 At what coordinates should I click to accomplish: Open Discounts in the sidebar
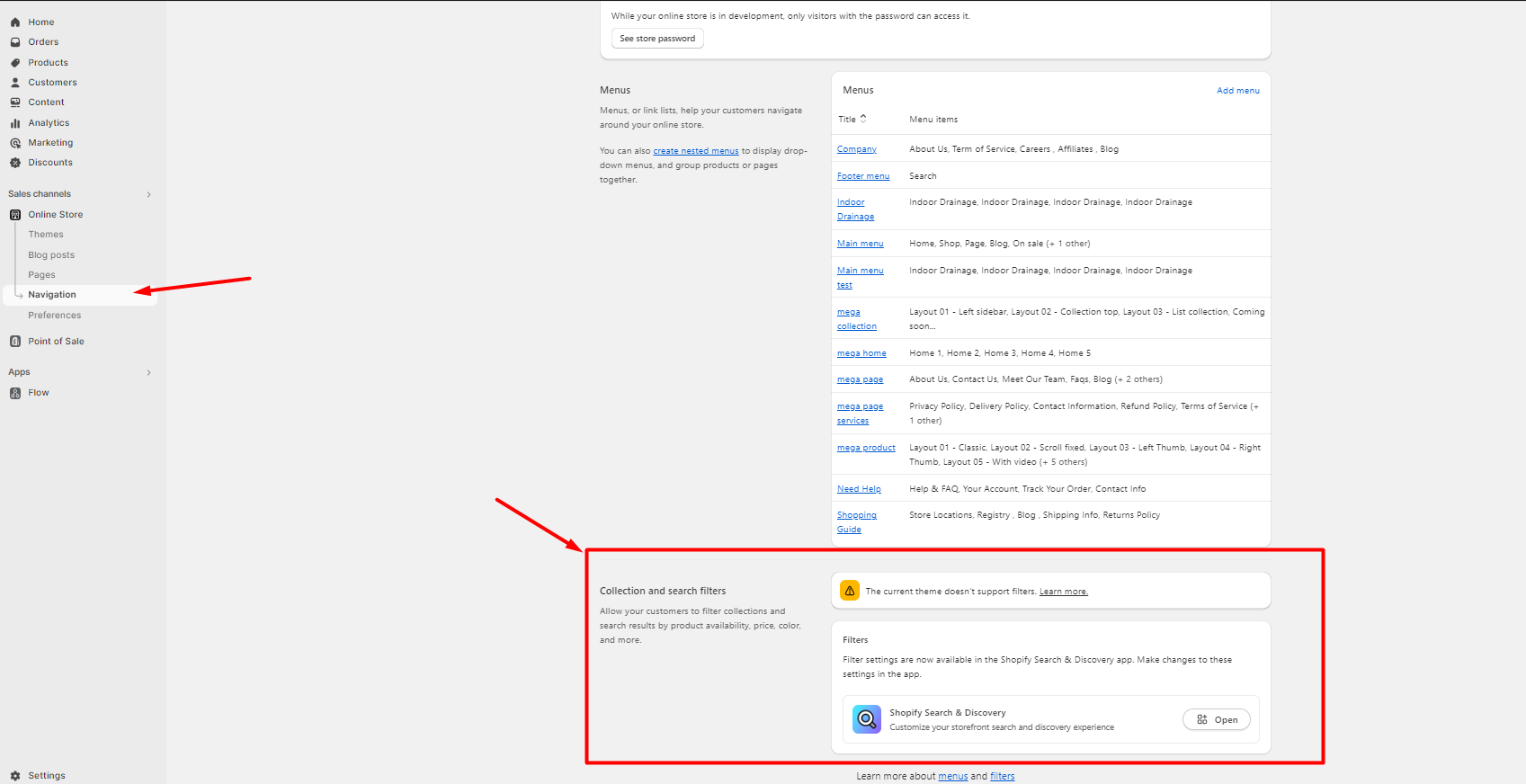tap(50, 163)
